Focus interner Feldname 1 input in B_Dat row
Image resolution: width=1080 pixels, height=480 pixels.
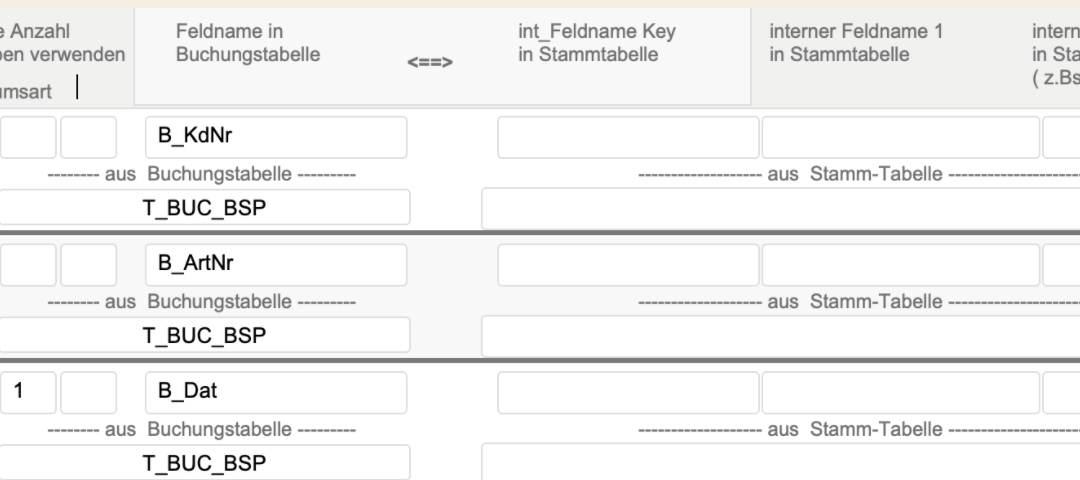(900, 393)
